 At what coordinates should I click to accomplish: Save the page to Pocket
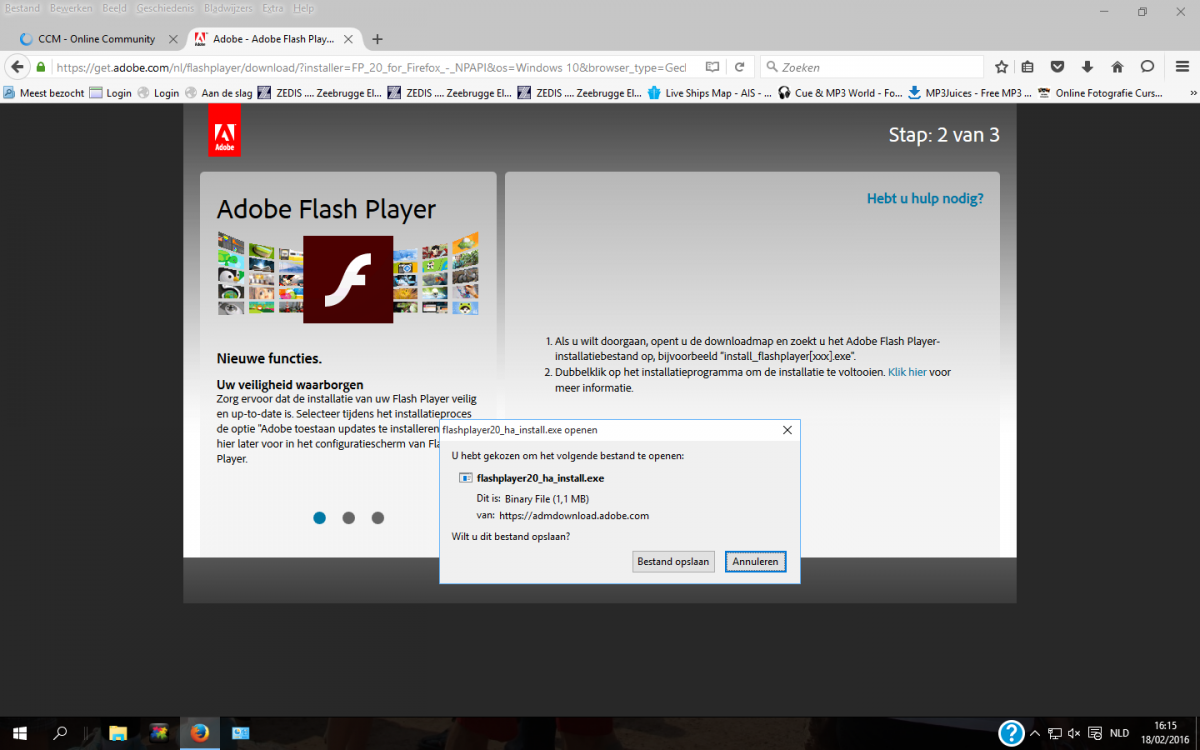tap(1057, 67)
